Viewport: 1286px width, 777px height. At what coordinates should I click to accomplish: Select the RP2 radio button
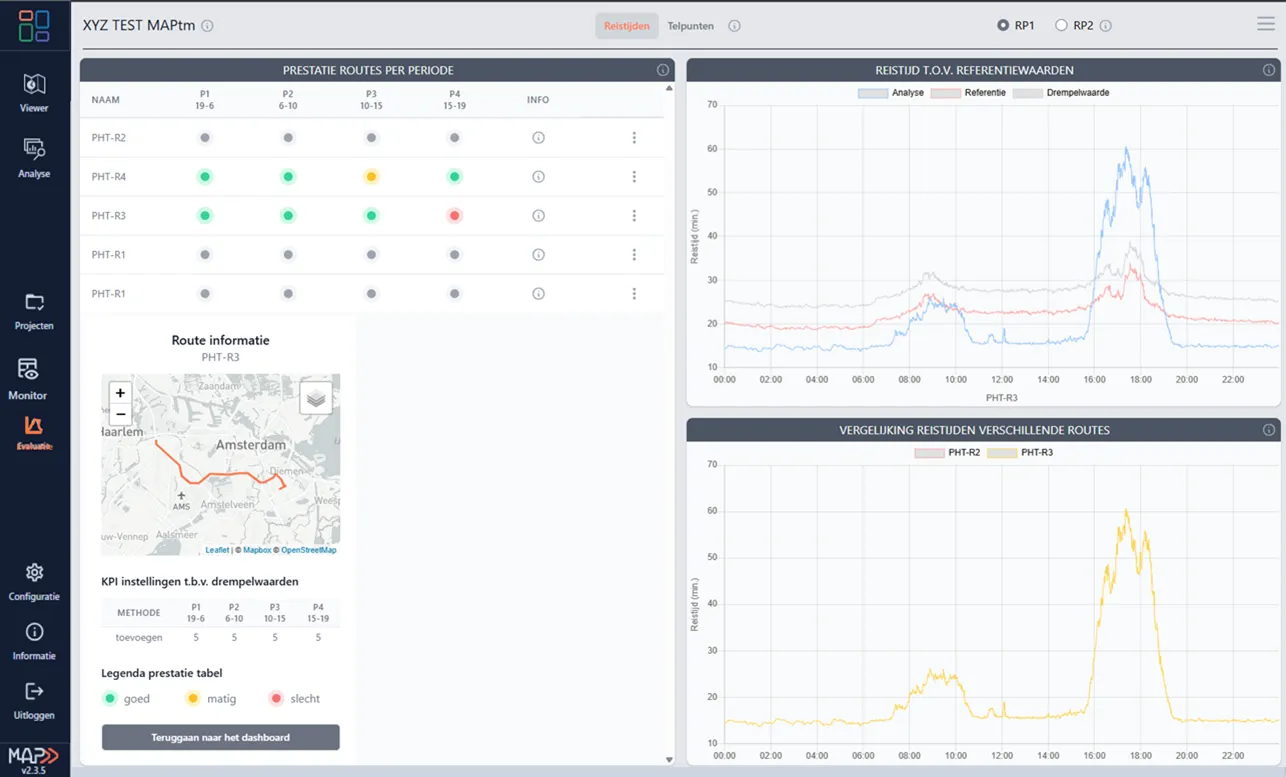1060,25
